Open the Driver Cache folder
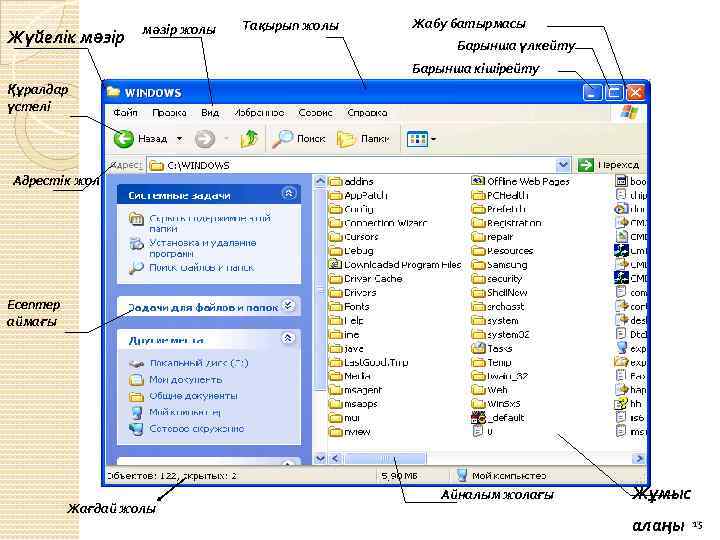Screen dimensions: 720x540 coord(366,279)
